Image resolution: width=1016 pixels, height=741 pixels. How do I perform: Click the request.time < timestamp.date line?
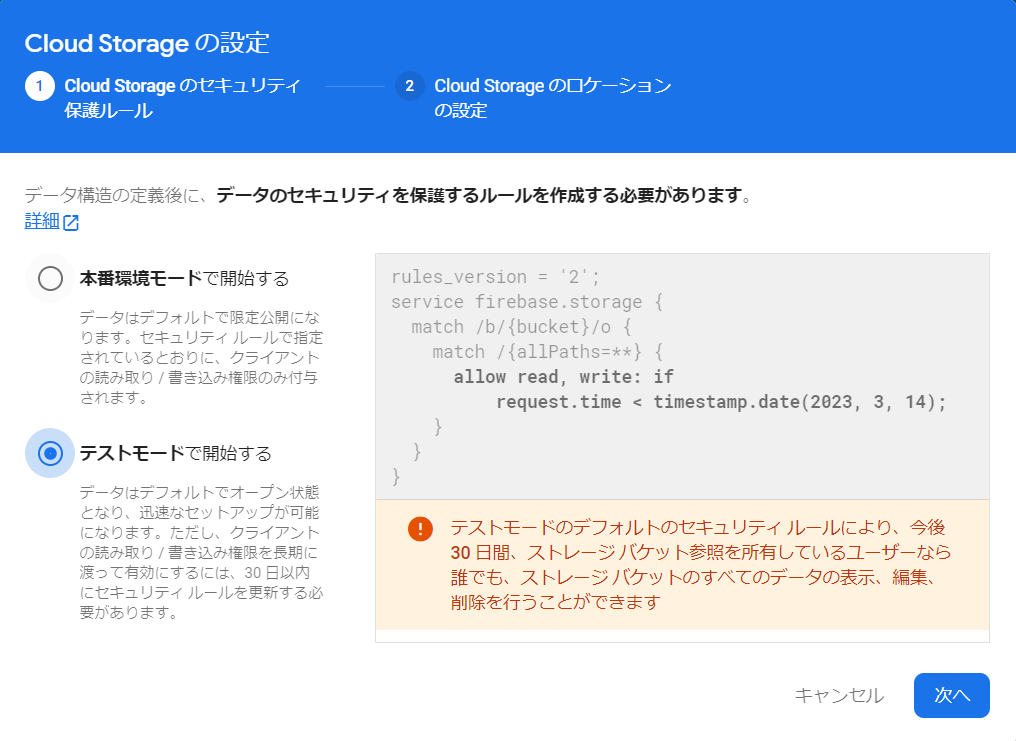[x=721, y=402]
